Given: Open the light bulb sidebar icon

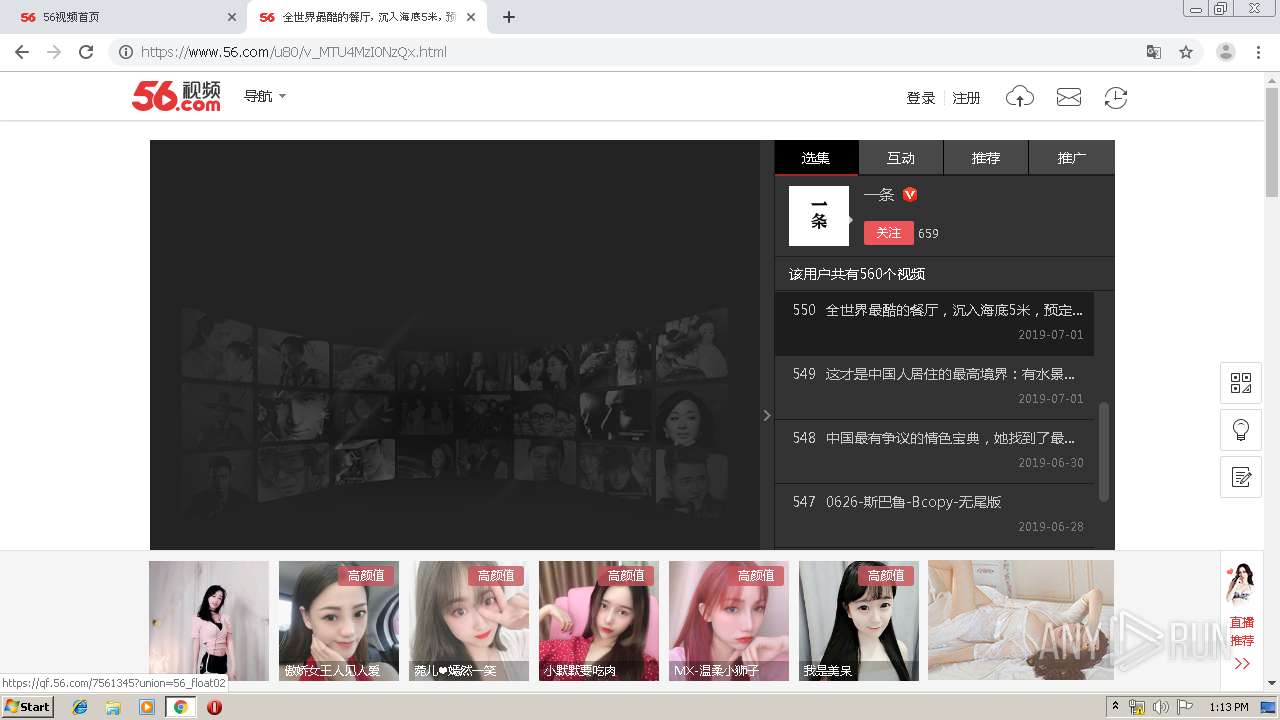Looking at the screenshot, I should [1241, 430].
